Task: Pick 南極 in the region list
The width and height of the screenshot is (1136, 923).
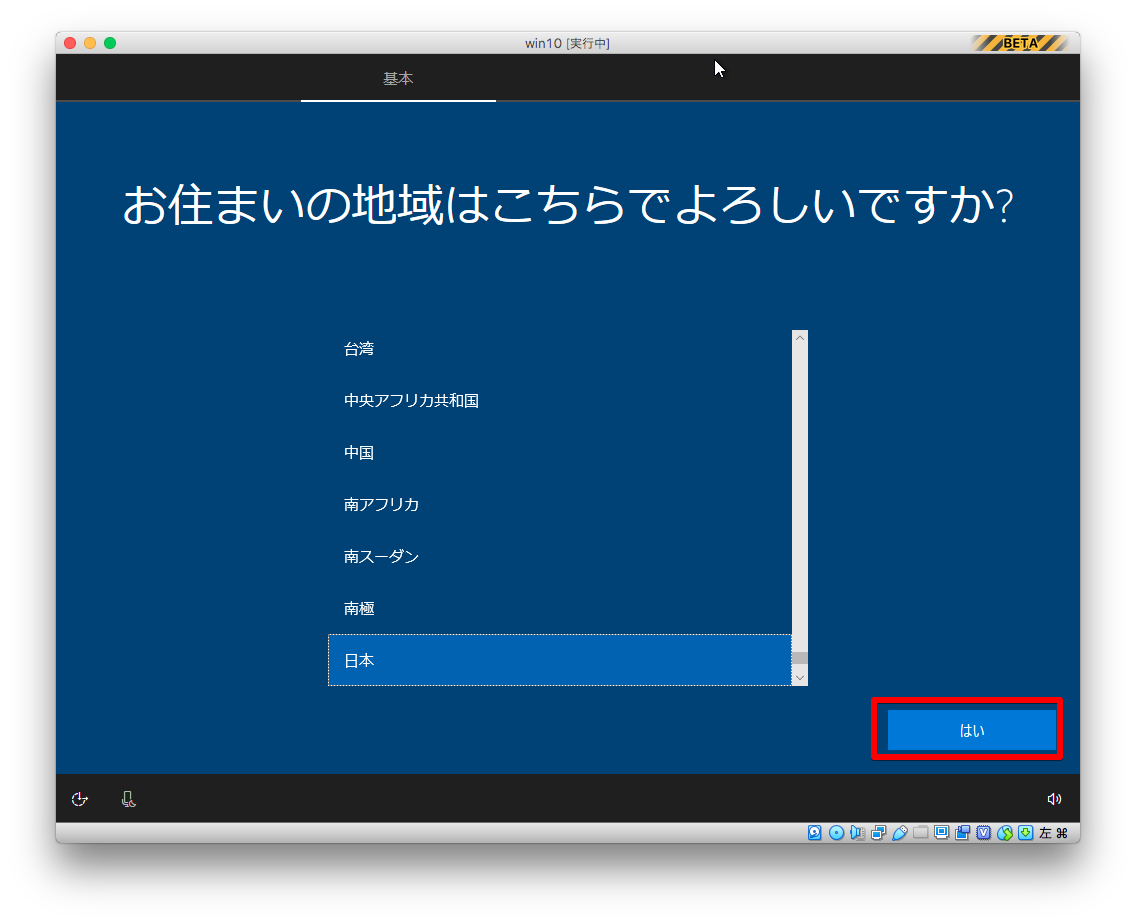Action: point(559,609)
